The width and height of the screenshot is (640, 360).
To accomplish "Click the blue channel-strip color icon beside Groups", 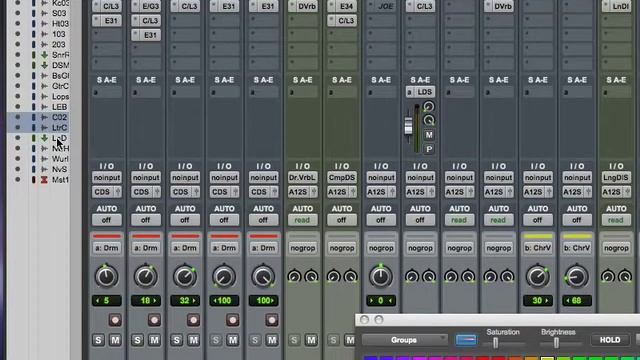I will click(x=466, y=340).
